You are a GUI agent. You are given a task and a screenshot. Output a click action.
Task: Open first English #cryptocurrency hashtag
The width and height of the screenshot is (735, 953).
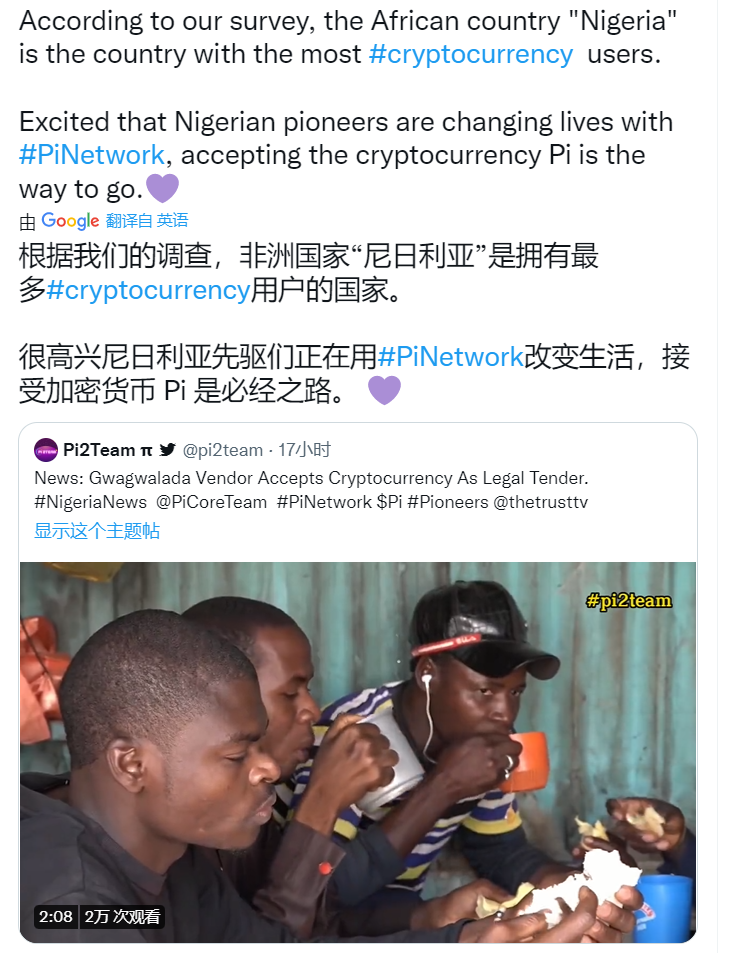[x=471, y=54]
